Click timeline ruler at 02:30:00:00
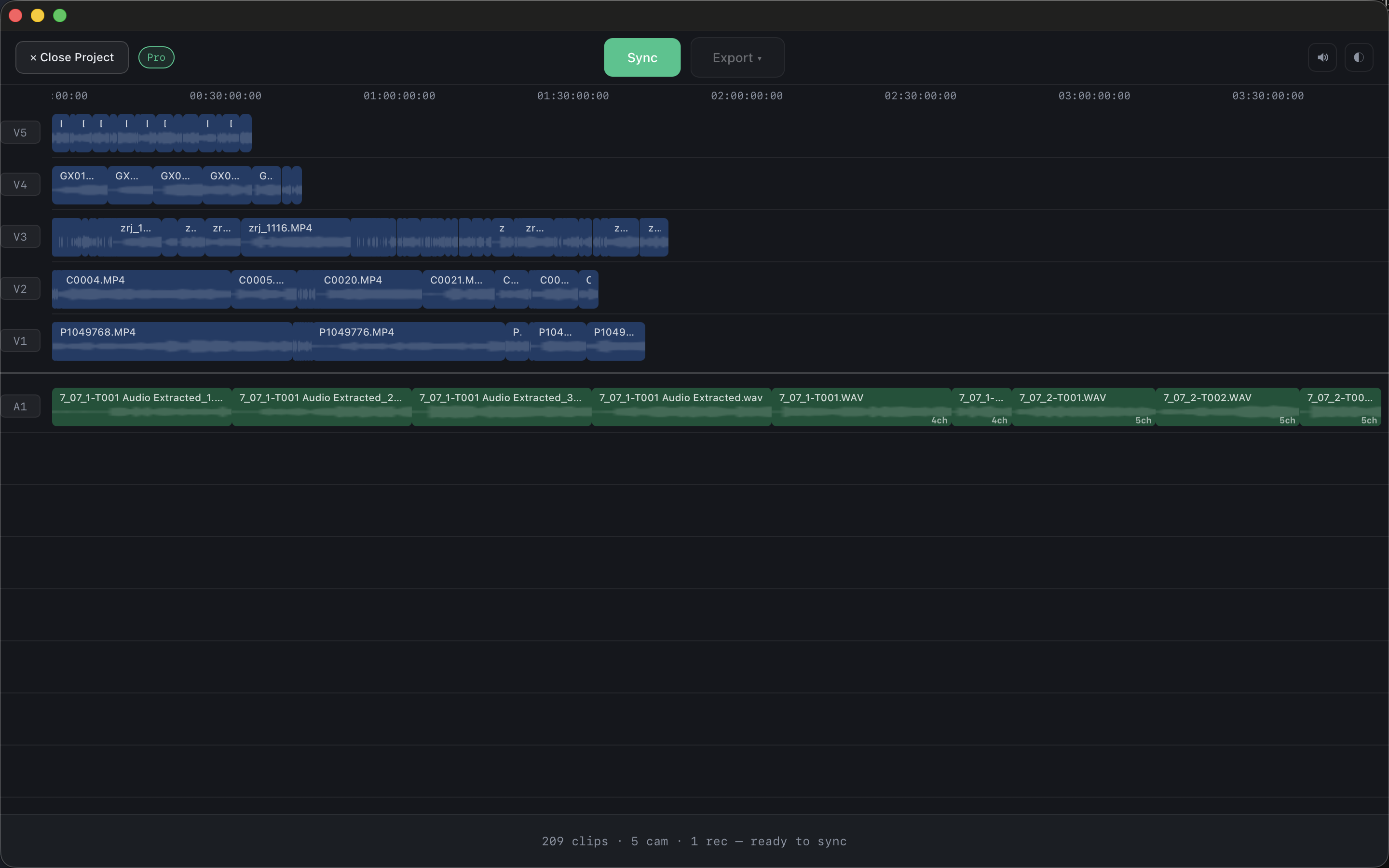Viewport: 1389px width, 868px height. [921, 96]
